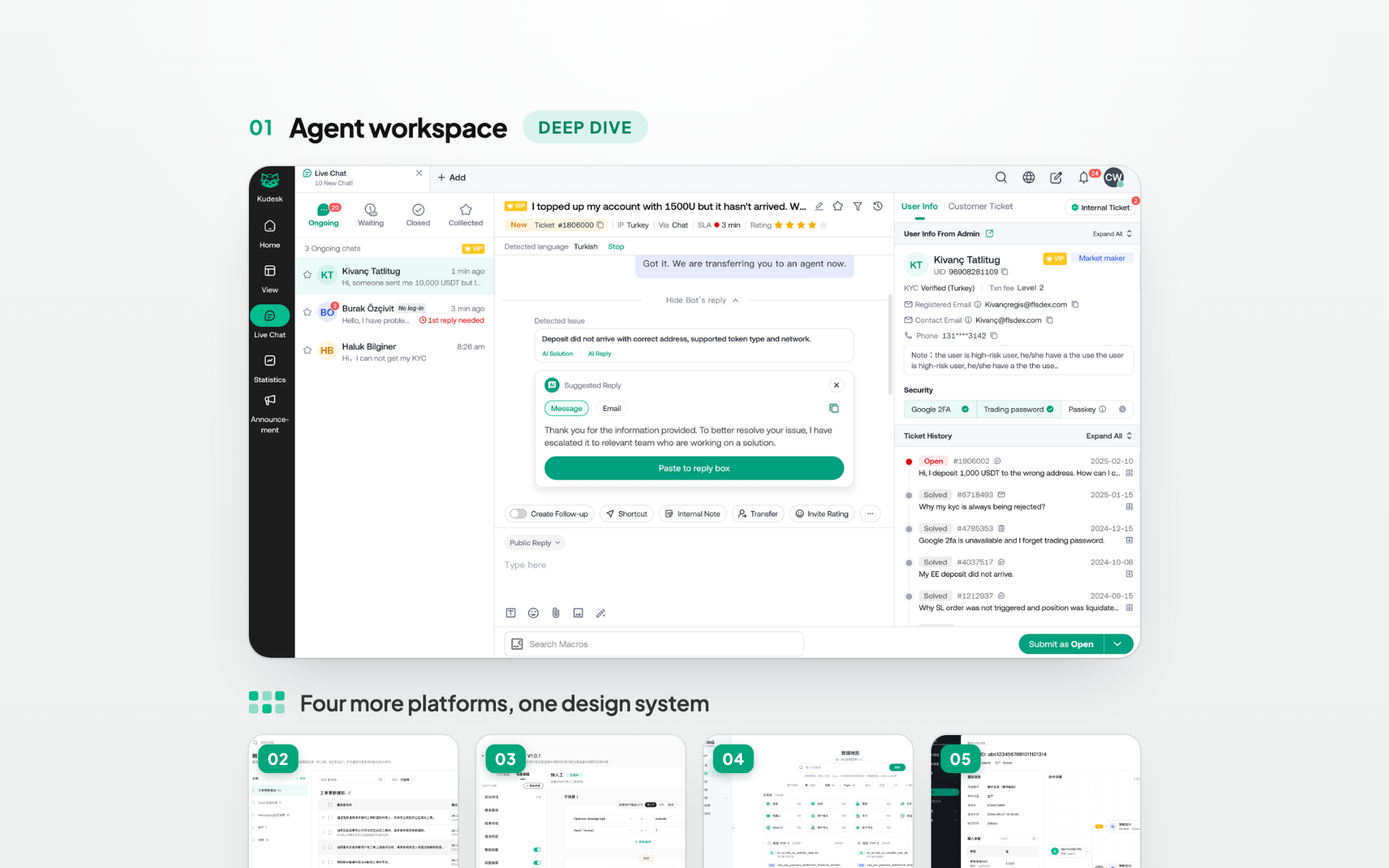Select the Message reply type pill
Screen dimensions: 1389x868
point(566,408)
